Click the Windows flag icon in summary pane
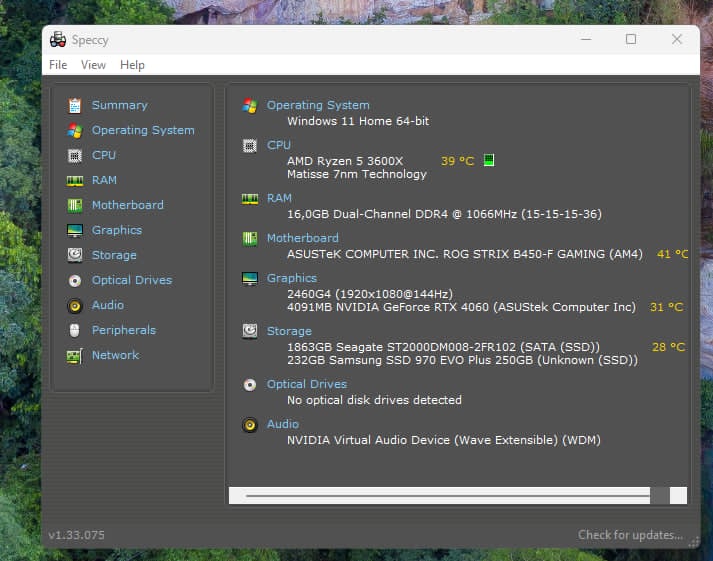The height and width of the screenshot is (561, 713). (250, 105)
